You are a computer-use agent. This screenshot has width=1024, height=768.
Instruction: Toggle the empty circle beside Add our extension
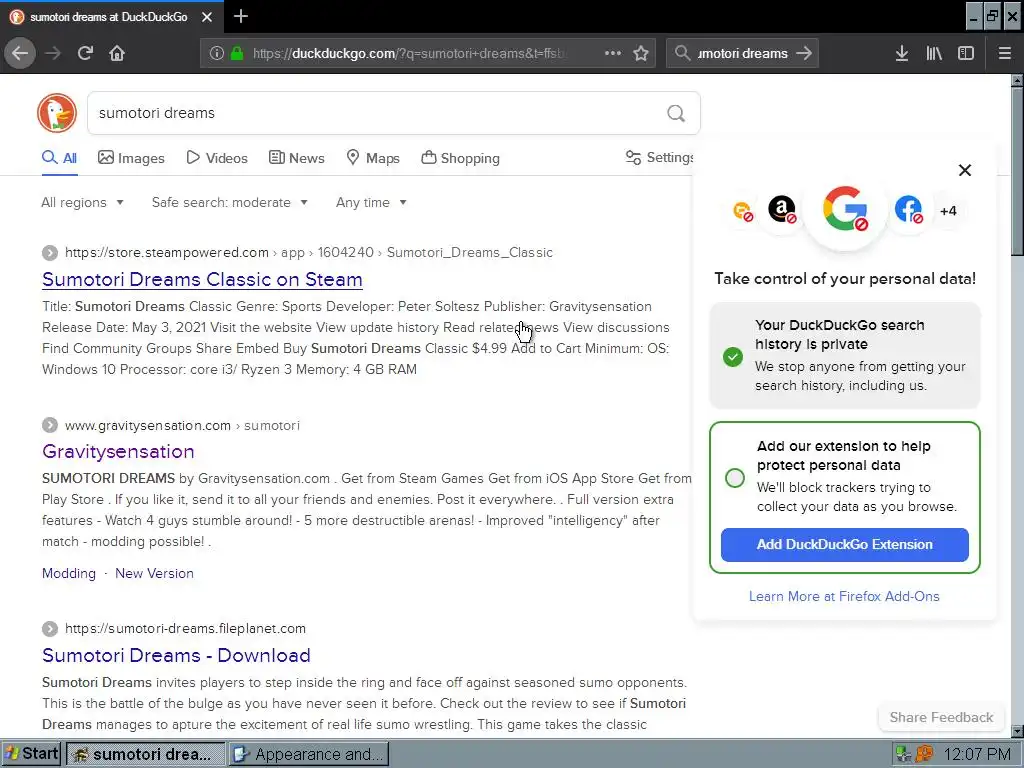pos(735,478)
